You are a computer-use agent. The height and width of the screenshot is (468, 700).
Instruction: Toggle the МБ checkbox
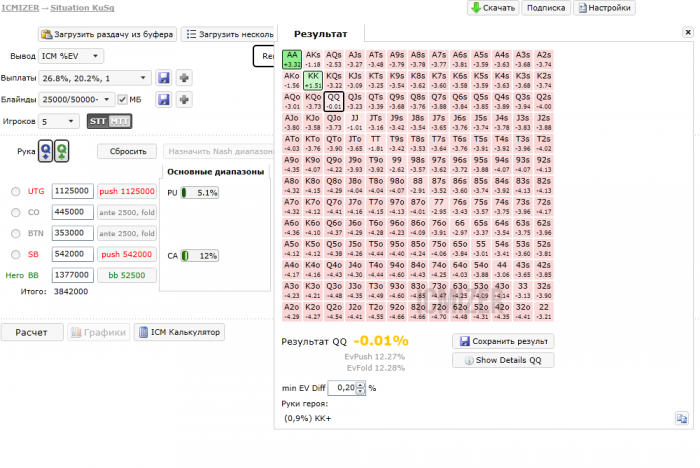(x=122, y=100)
